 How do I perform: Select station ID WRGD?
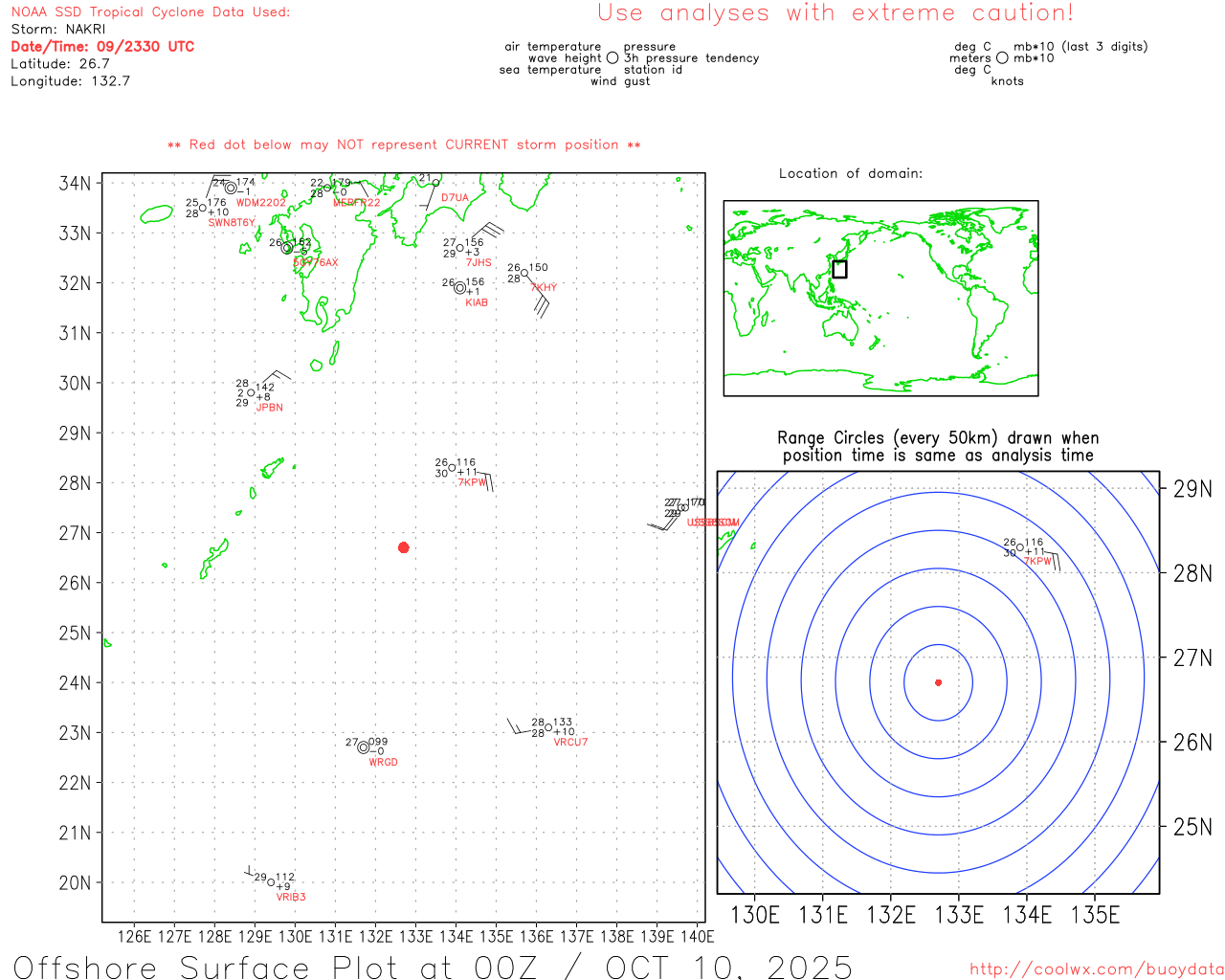383,763
